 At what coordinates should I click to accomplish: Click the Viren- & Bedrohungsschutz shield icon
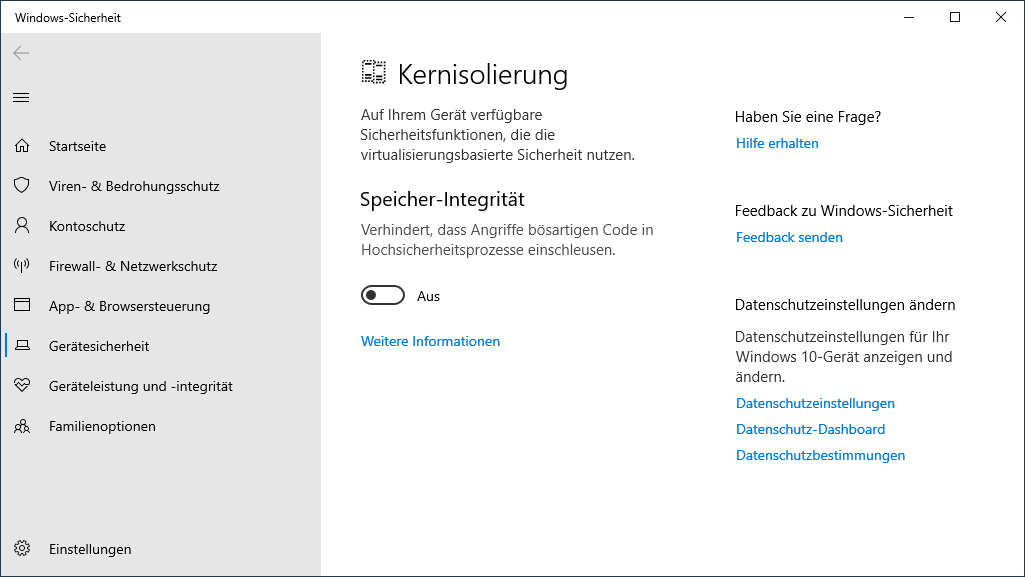21,186
